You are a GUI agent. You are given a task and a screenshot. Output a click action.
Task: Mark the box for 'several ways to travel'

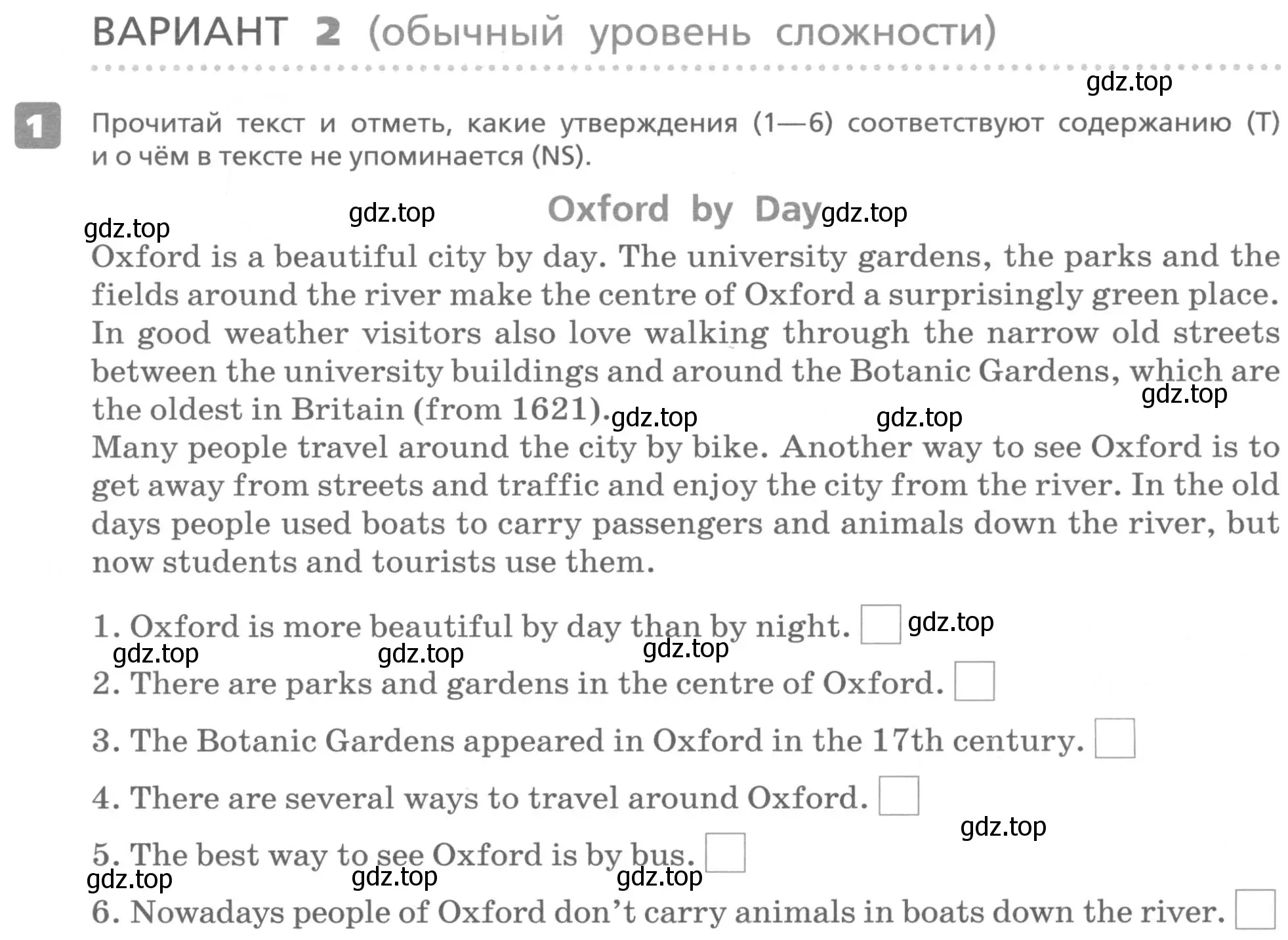coord(898,796)
